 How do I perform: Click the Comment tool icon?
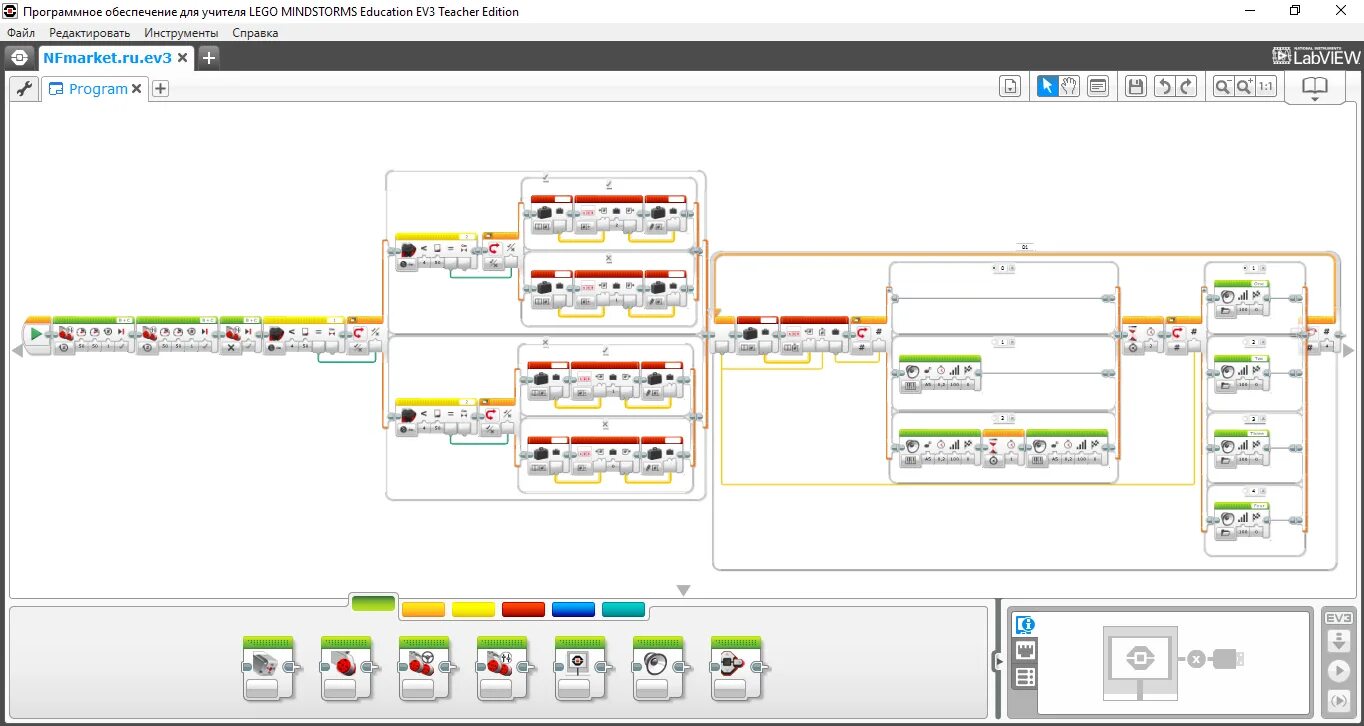tap(1098, 86)
